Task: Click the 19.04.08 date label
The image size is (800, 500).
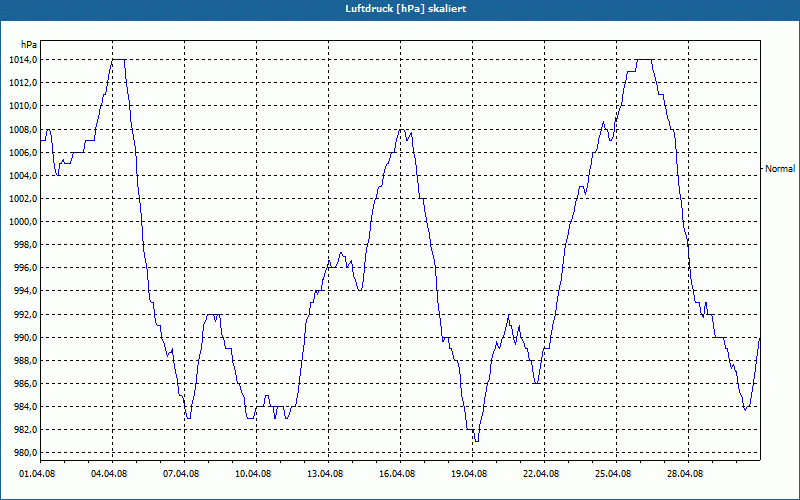Action: tap(469, 474)
